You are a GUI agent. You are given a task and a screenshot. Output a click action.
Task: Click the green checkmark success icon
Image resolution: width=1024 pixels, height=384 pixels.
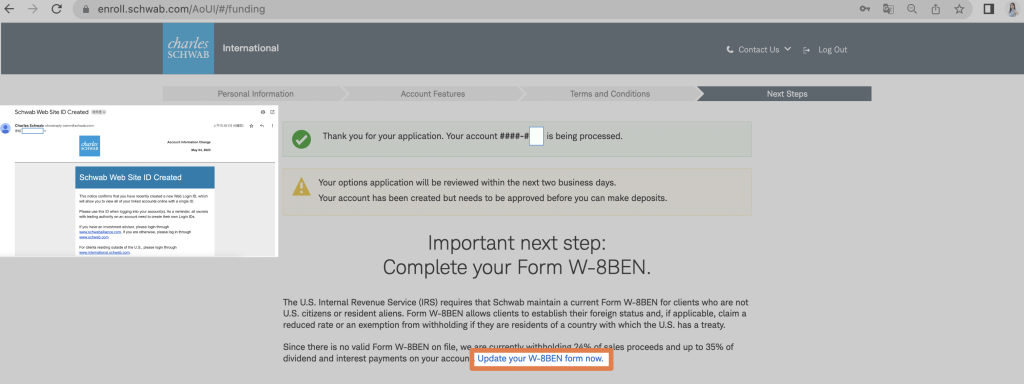[x=301, y=138]
